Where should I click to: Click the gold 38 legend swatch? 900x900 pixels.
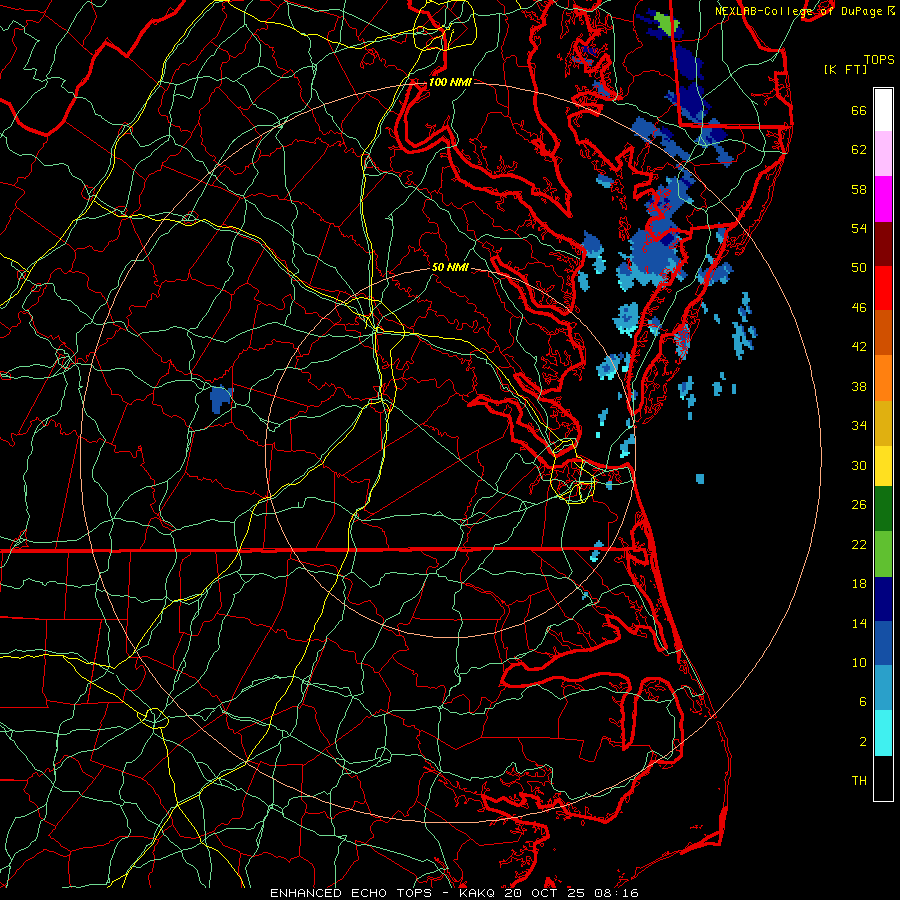click(883, 423)
